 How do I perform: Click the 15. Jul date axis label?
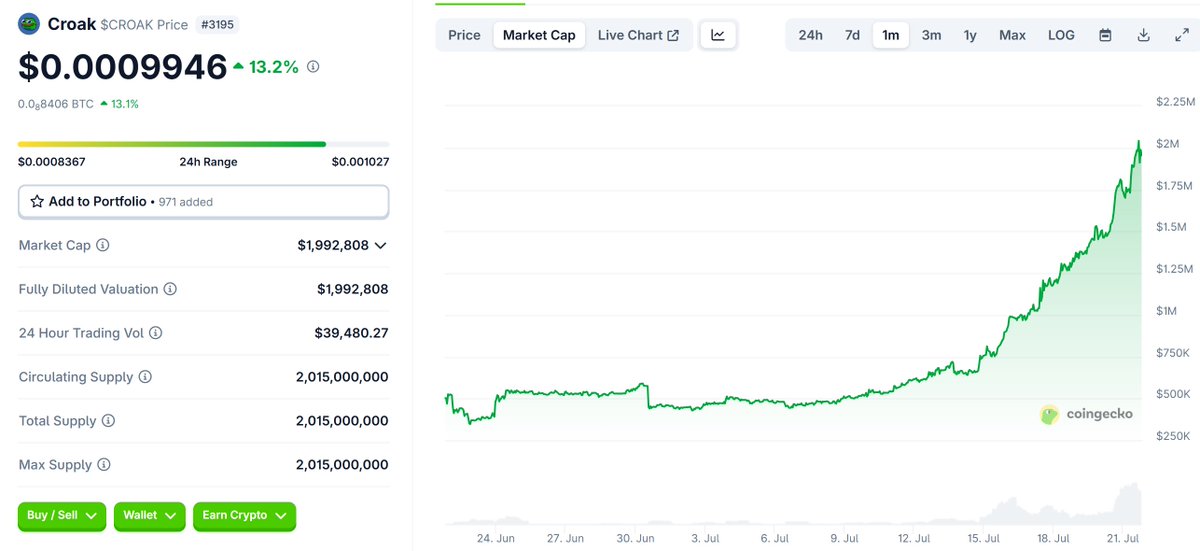coord(984,538)
